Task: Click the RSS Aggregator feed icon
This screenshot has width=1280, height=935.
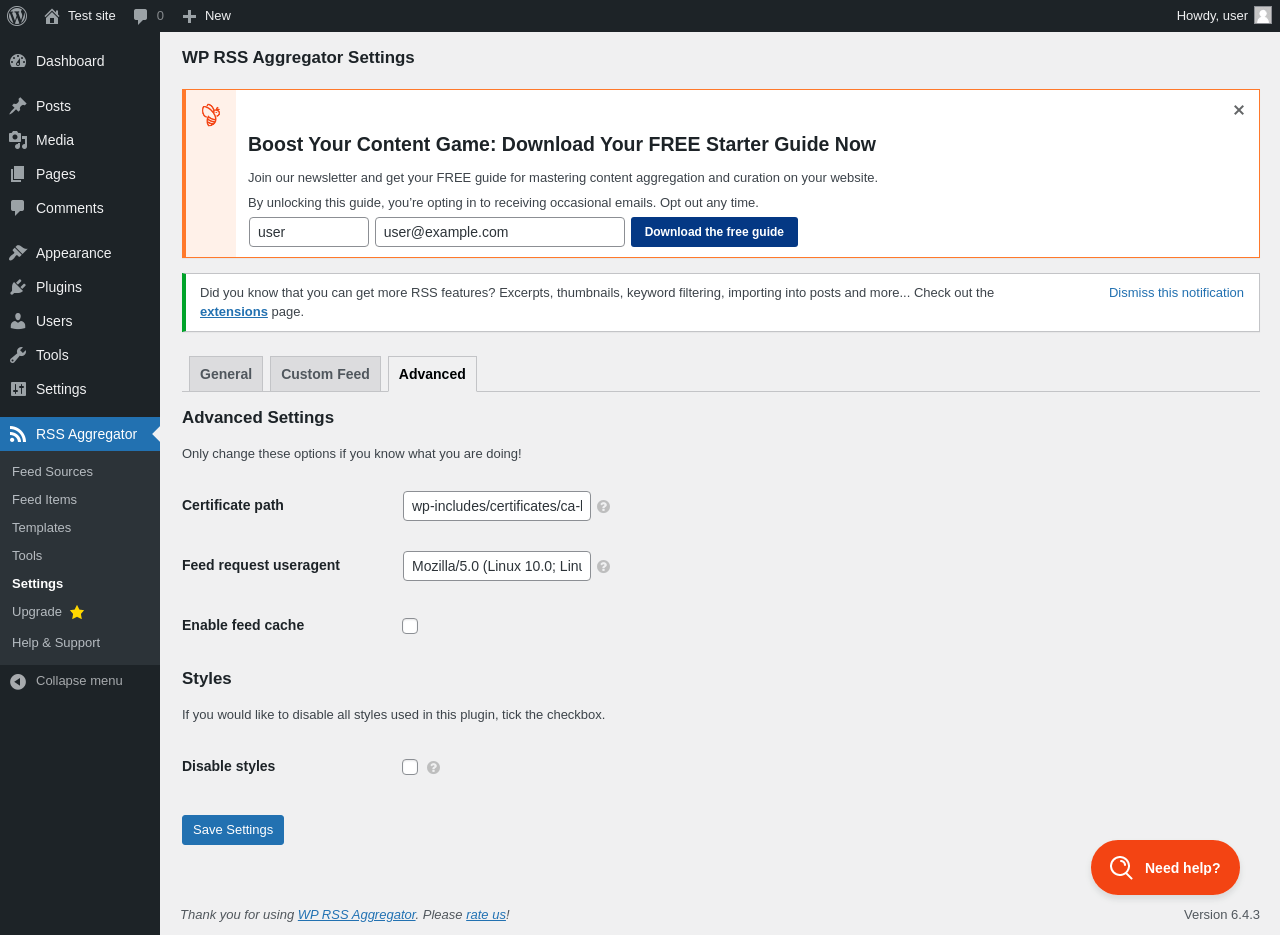Action: (18, 434)
